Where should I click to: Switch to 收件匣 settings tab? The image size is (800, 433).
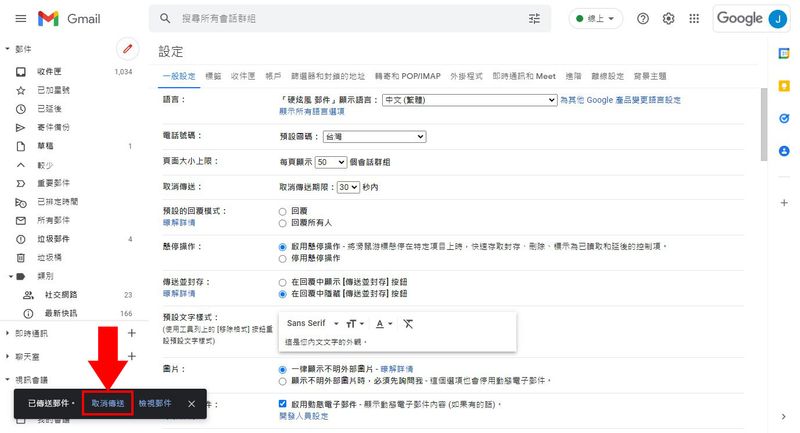point(243,77)
